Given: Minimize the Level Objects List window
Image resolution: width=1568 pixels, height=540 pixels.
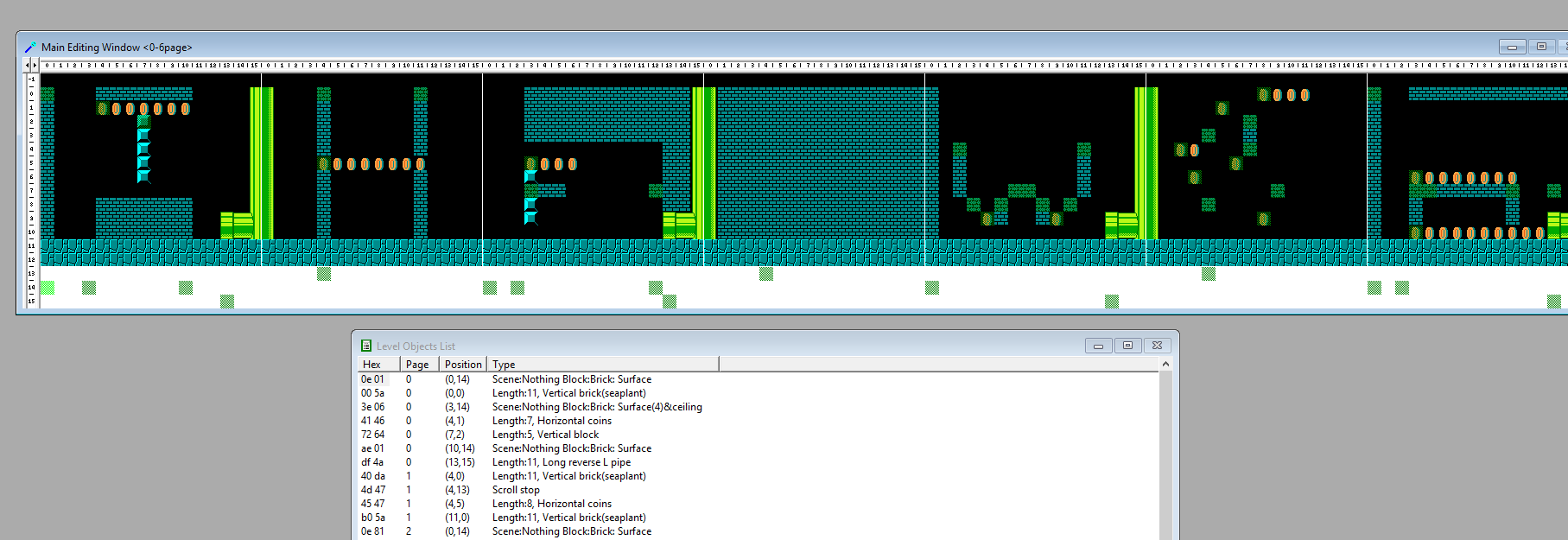Looking at the screenshot, I should pyautogui.click(x=1098, y=346).
